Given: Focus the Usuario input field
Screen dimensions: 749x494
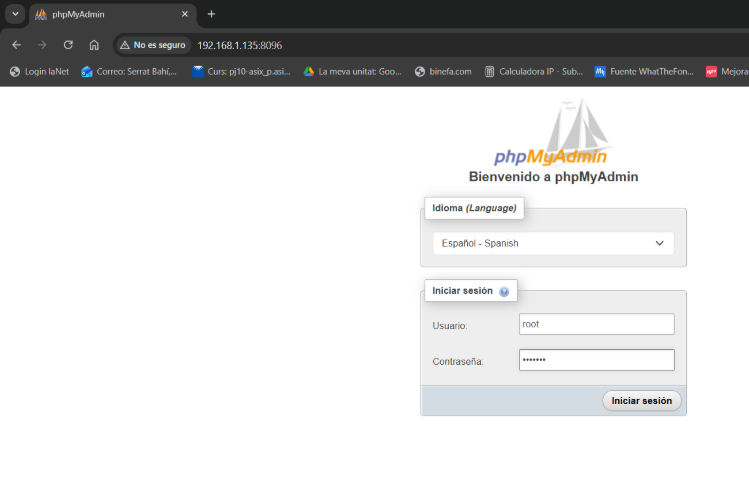Looking at the screenshot, I should point(596,324).
